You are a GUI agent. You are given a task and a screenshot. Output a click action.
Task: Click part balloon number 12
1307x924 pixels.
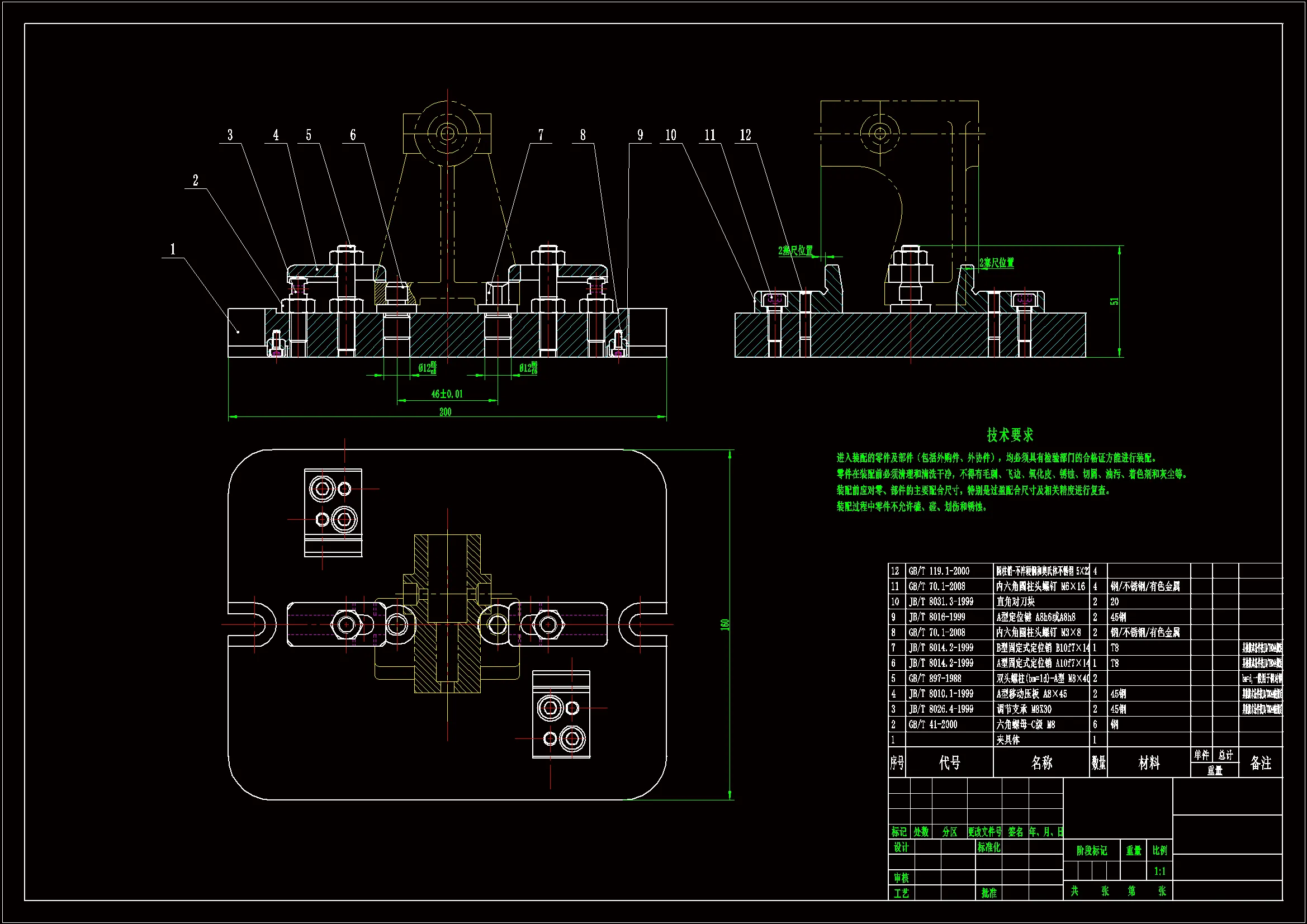[x=745, y=135]
